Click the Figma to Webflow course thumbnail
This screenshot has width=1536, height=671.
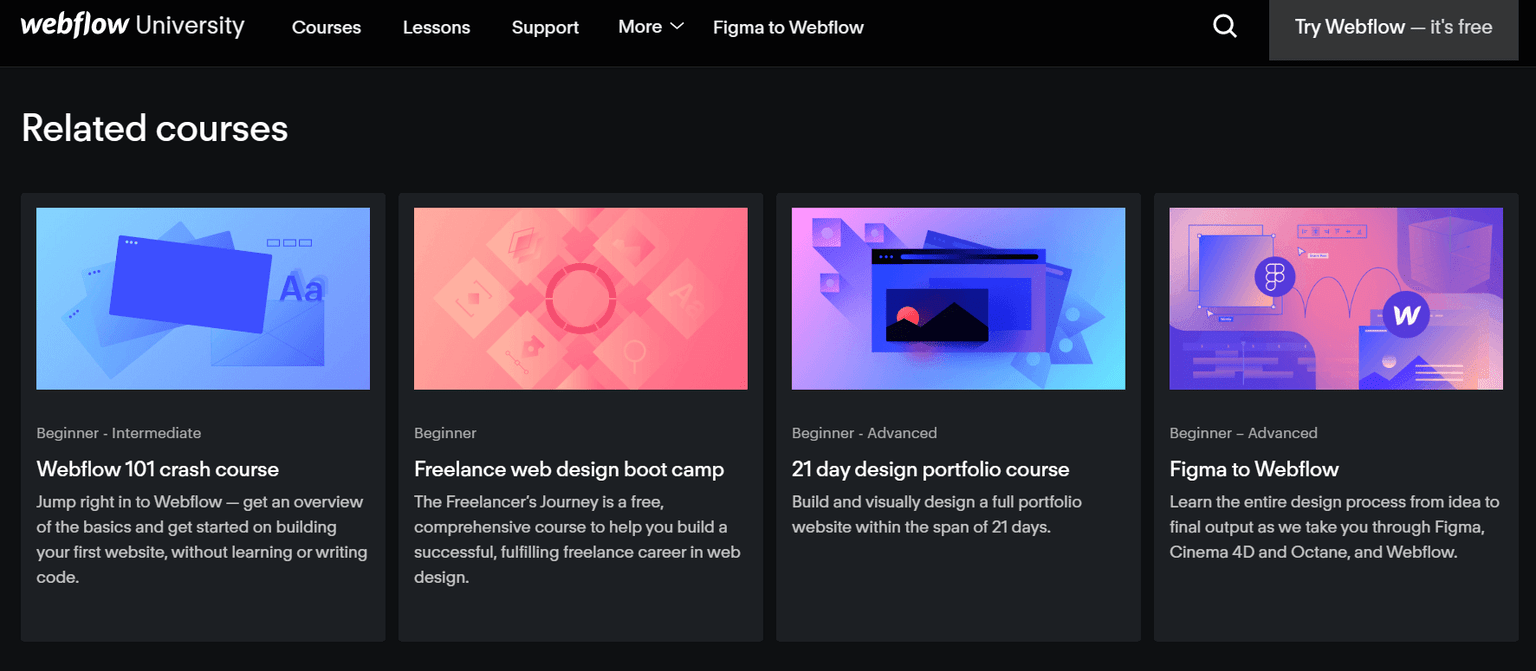pos(1336,298)
